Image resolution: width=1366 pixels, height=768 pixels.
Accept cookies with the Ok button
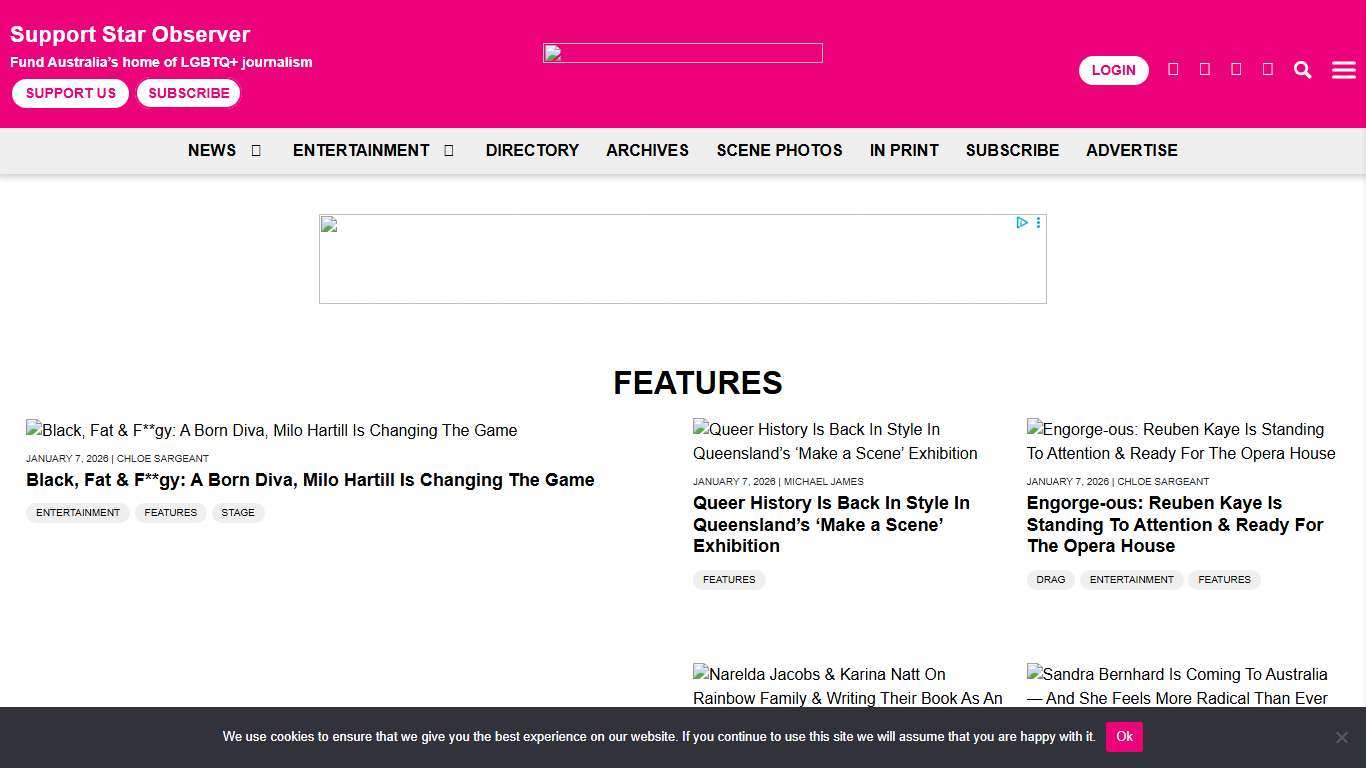pyautogui.click(x=1124, y=737)
